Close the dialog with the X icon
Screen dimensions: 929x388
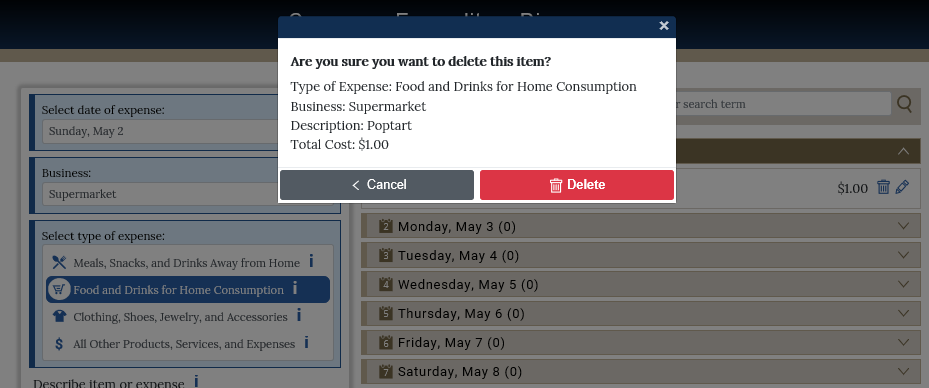pyautogui.click(x=664, y=25)
